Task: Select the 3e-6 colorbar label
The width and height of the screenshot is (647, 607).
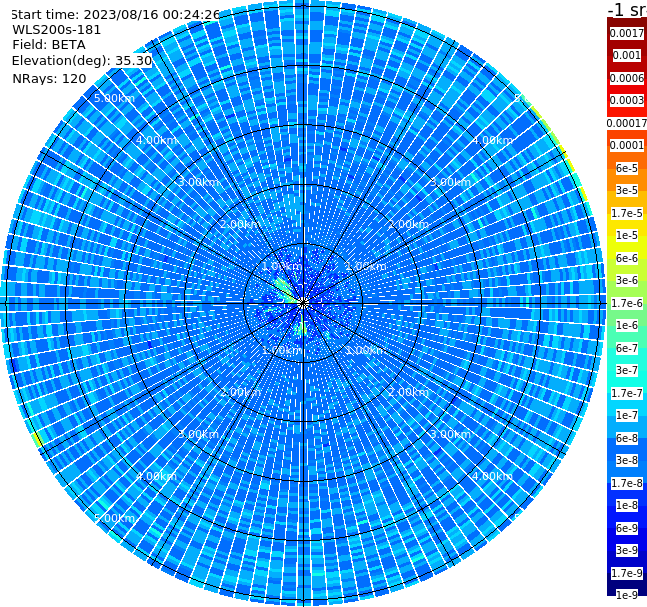Action: [x=627, y=281]
